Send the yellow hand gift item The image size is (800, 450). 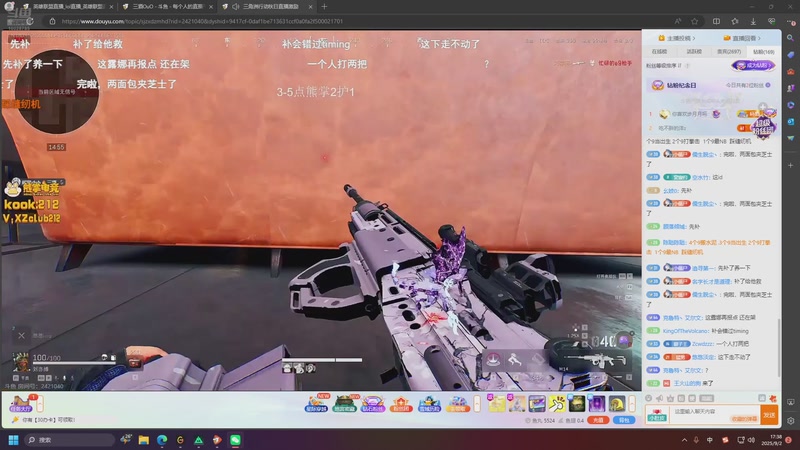[557, 404]
